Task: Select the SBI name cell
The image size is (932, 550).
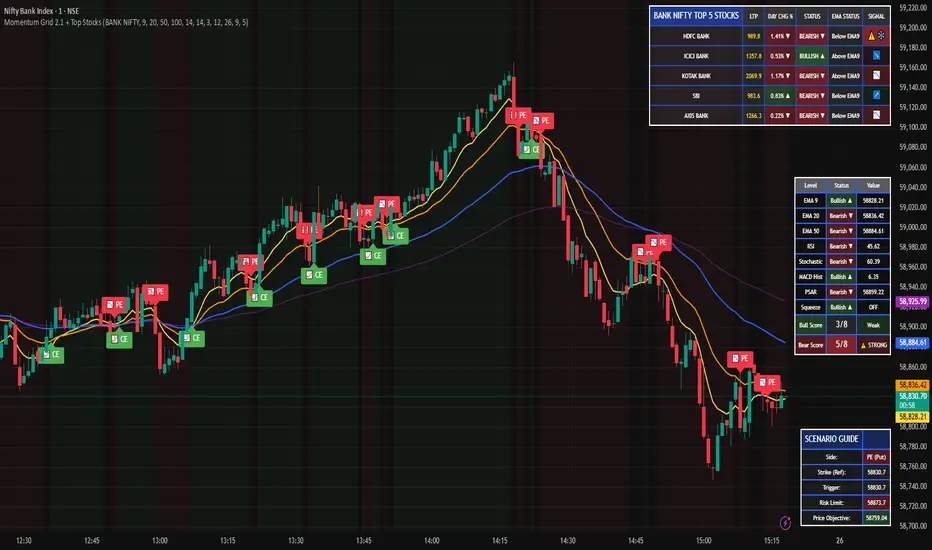Action: click(x=696, y=96)
